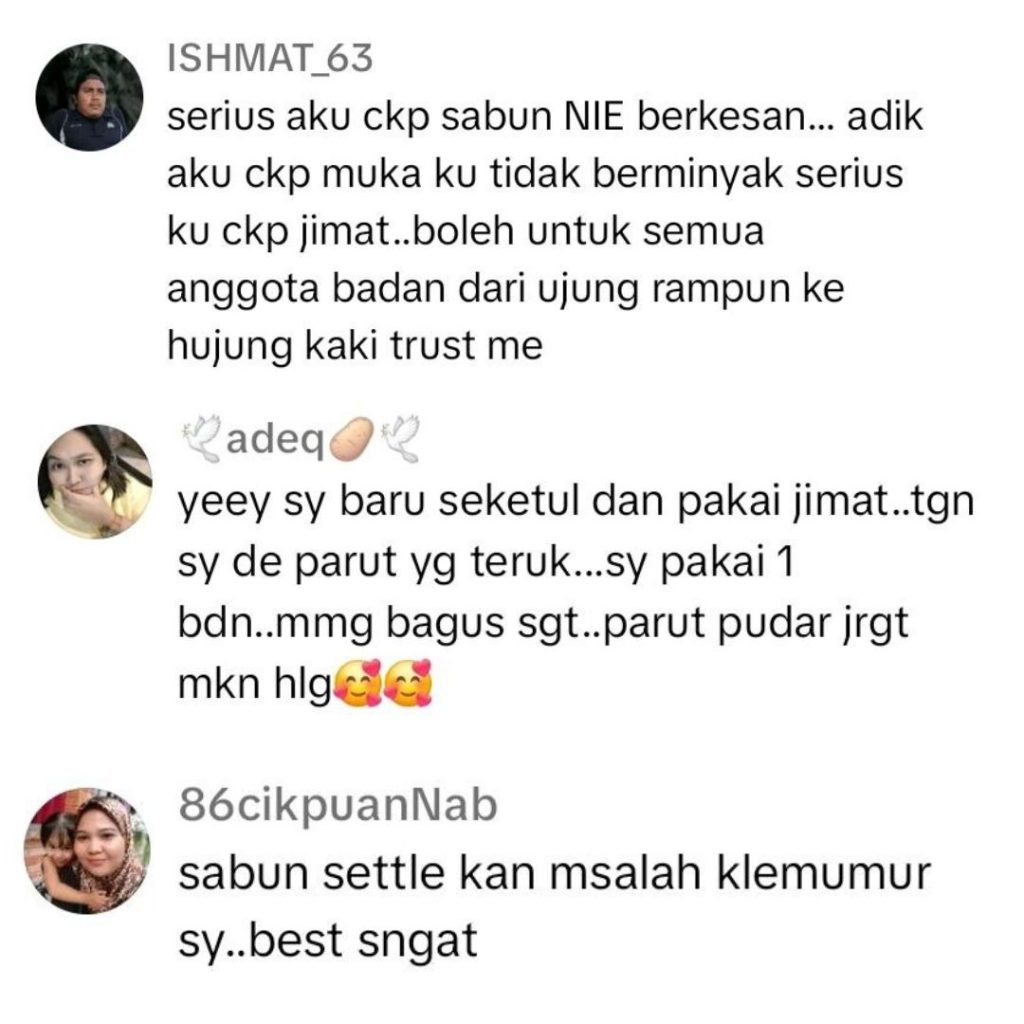This screenshot has height=1024, width=1024.
Task: Tap the 86cikpuanNab username
Action: 338,805
